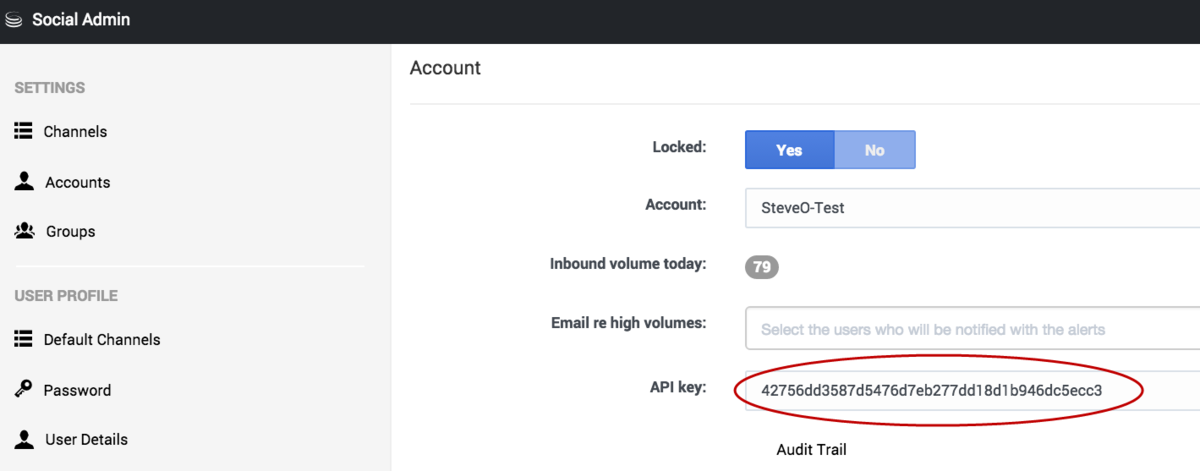Go to Groups in the sidebar
1200x471 pixels.
[x=71, y=231]
